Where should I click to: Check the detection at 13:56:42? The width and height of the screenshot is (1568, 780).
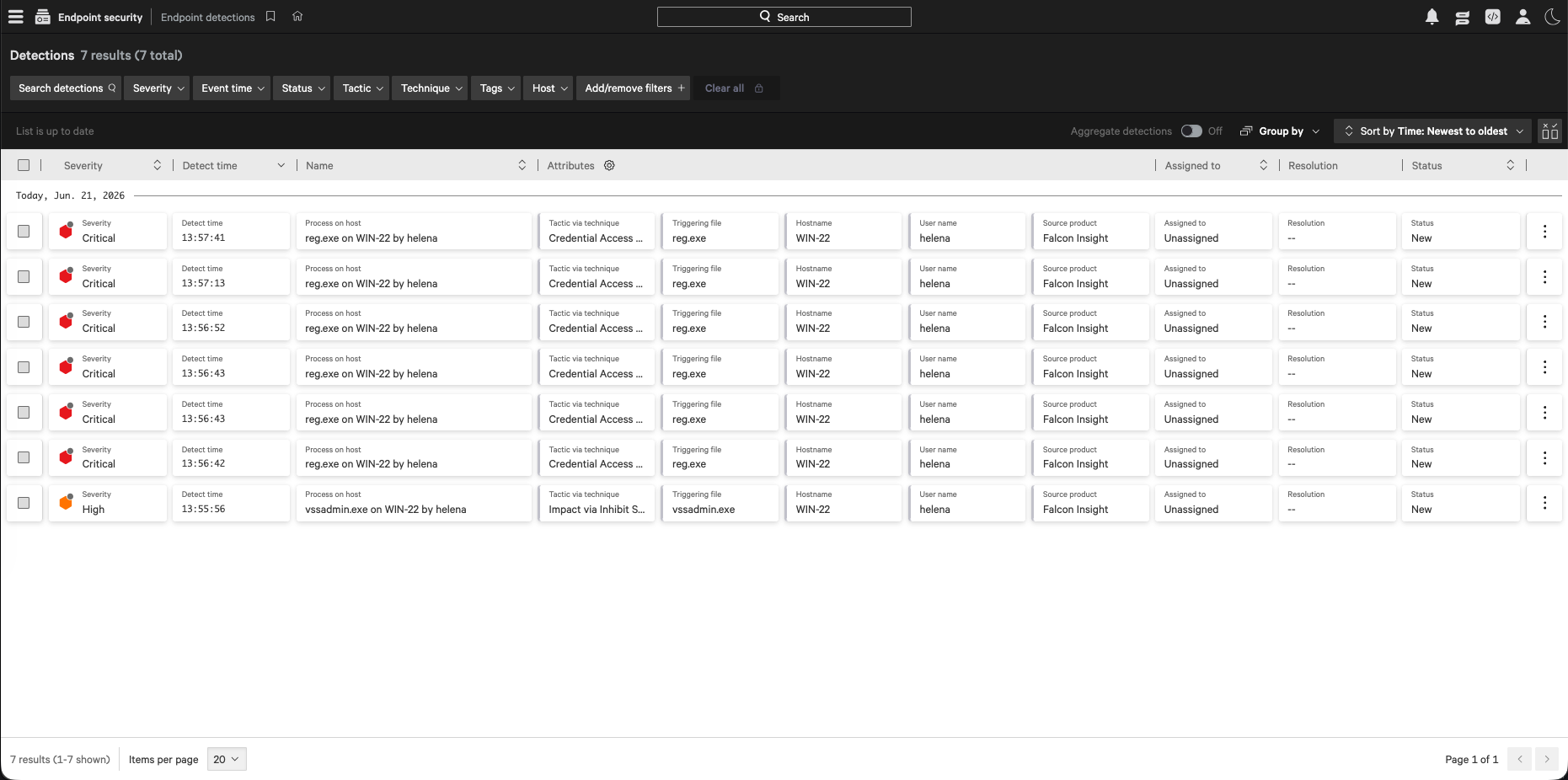pos(24,457)
